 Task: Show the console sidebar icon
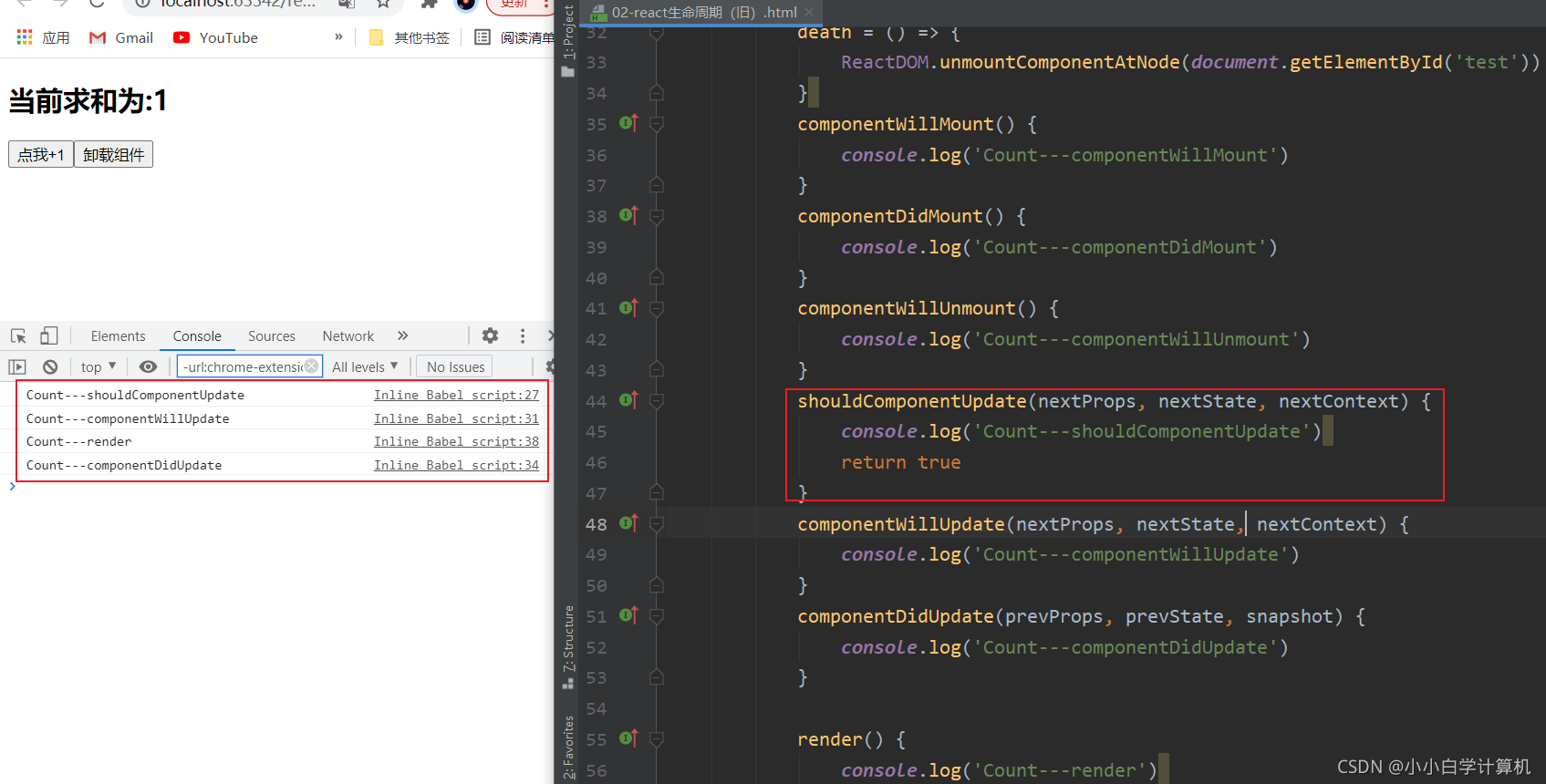click(x=17, y=366)
